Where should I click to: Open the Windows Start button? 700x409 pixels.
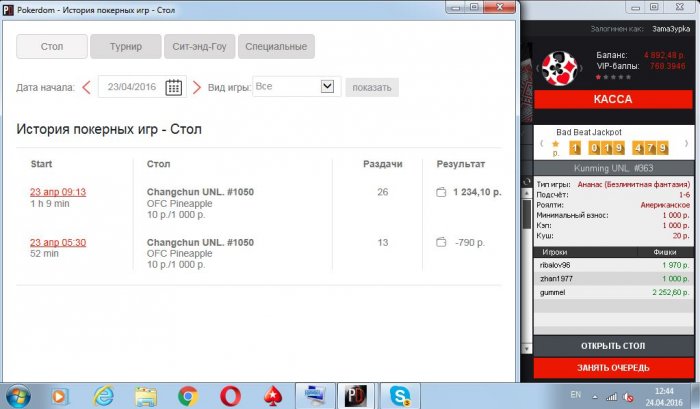(x=18, y=396)
